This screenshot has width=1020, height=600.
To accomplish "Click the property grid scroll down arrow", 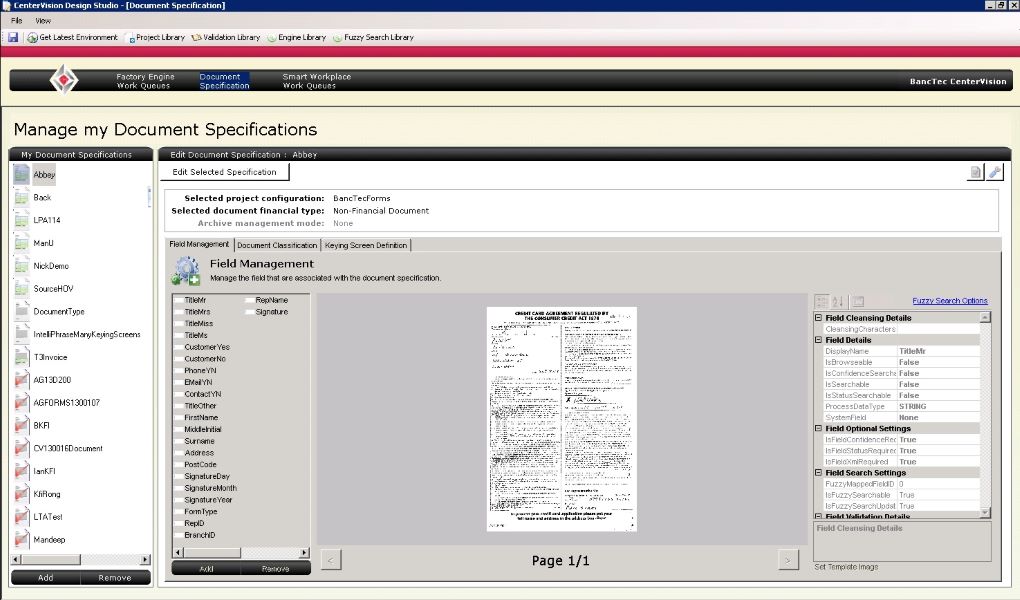I will pos(985,513).
